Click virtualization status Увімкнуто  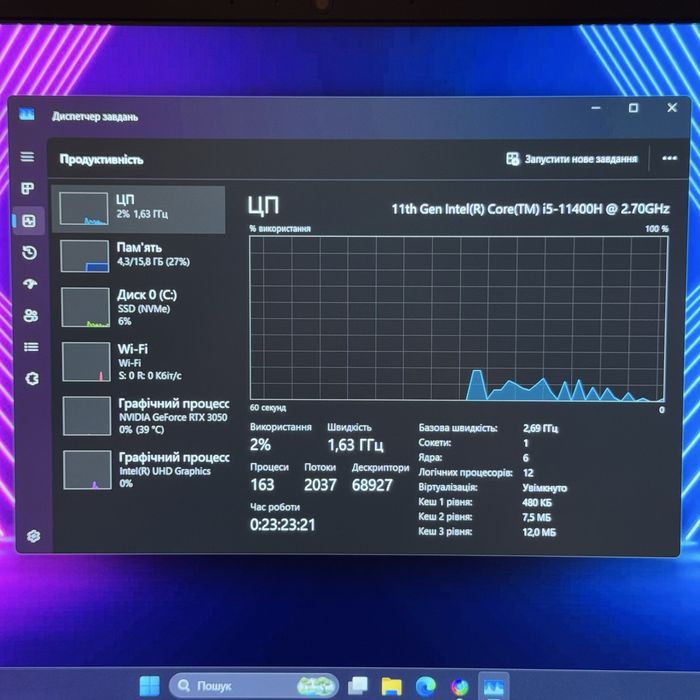point(545,488)
